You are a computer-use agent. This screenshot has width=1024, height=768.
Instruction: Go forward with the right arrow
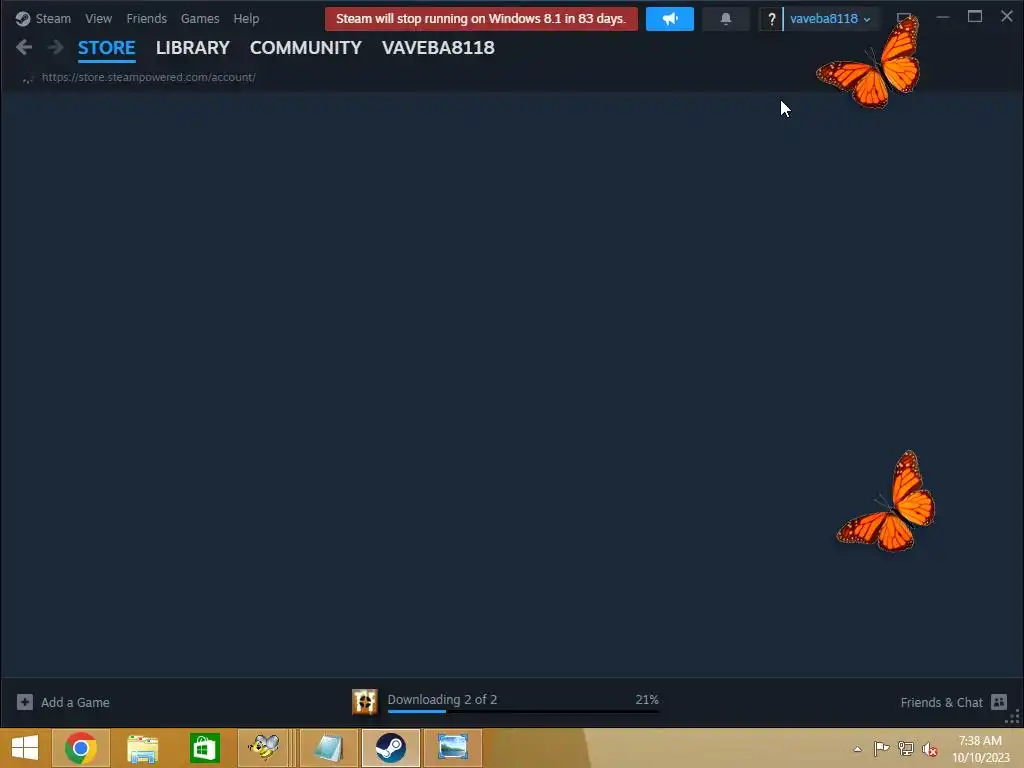[56, 47]
